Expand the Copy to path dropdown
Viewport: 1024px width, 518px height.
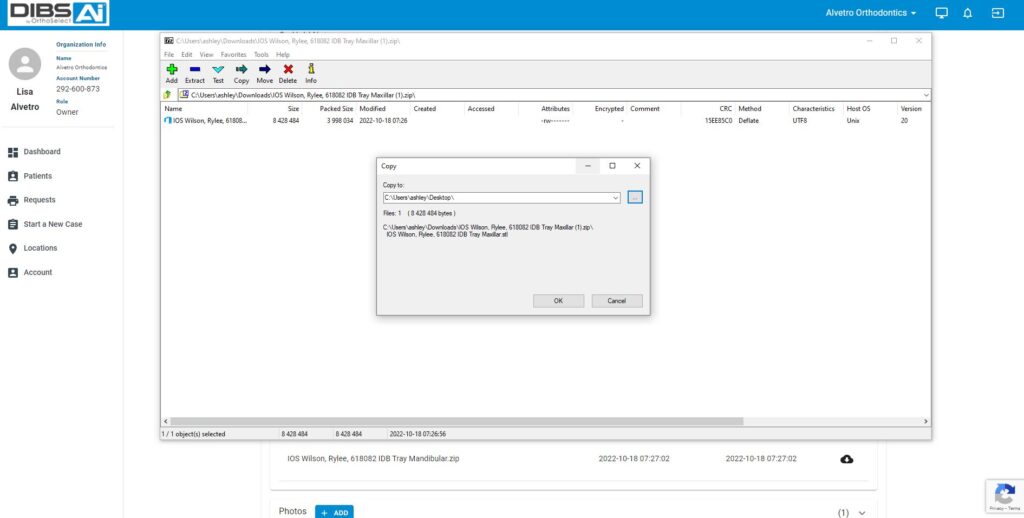pyautogui.click(x=616, y=198)
